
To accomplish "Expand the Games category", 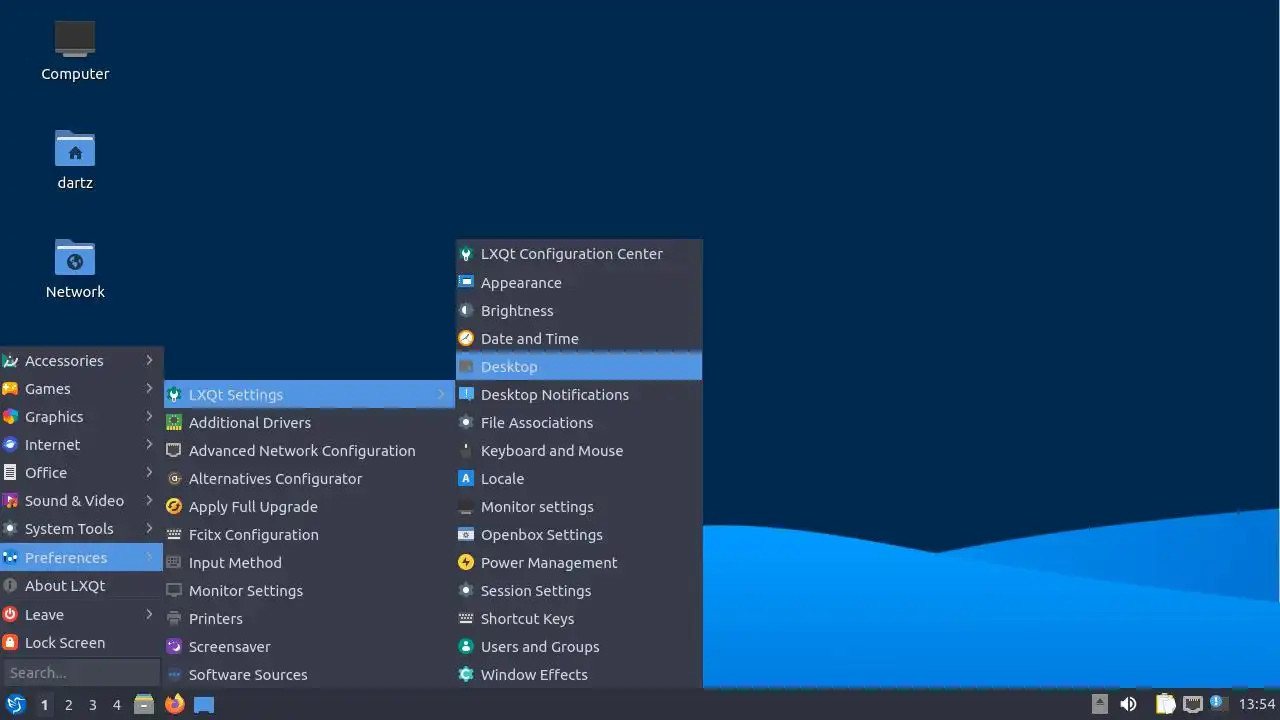I will (x=81, y=389).
